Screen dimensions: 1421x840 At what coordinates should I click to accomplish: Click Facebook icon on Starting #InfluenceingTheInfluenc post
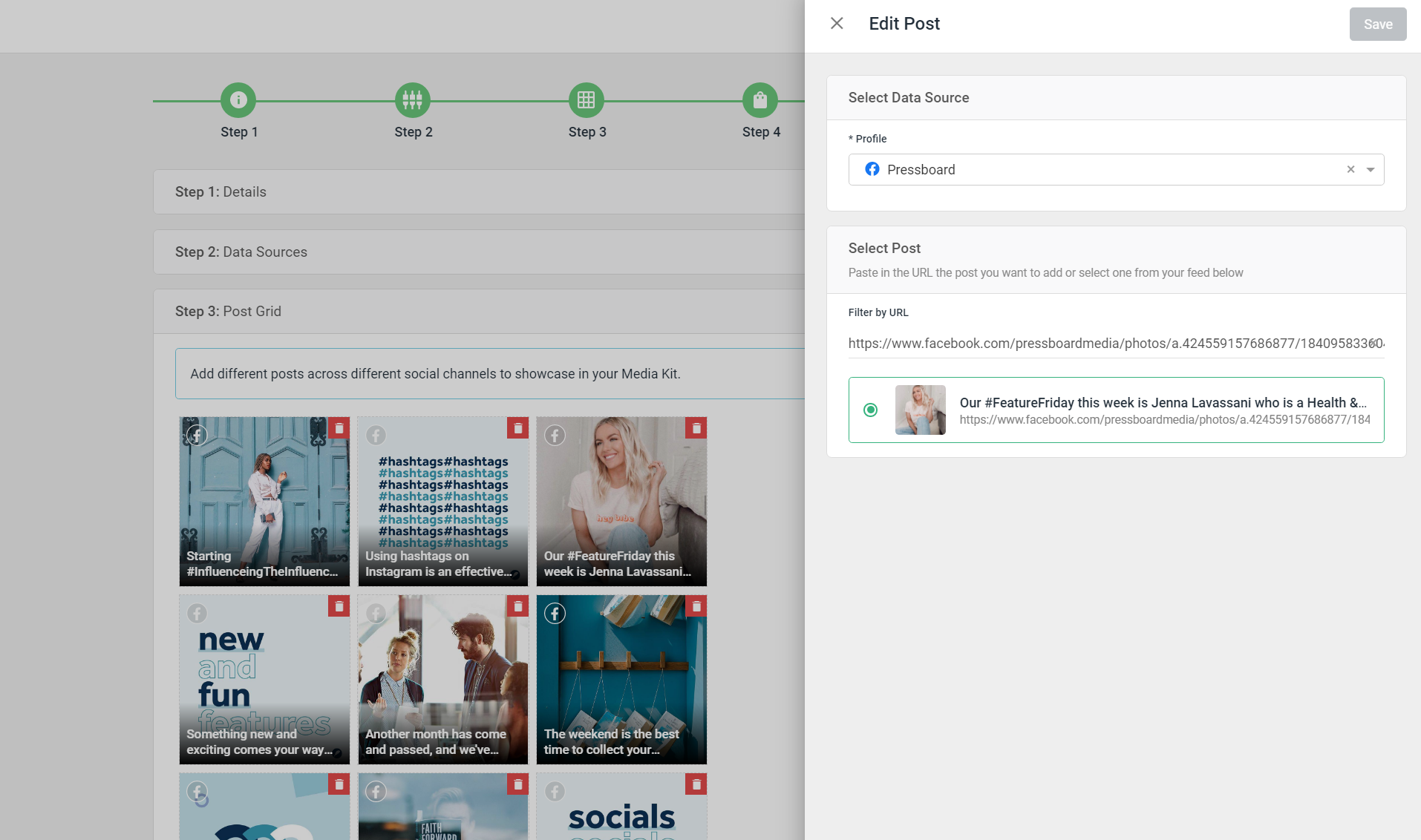click(197, 435)
